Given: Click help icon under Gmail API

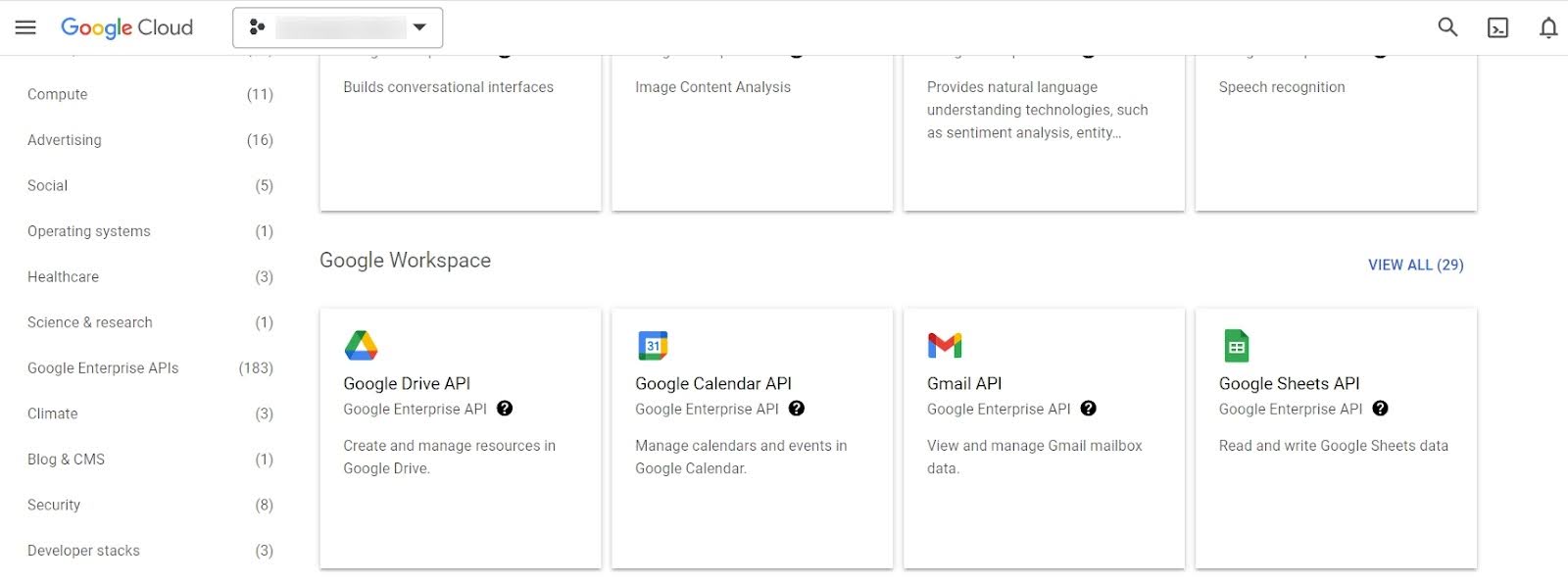Looking at the screenshot, I should tap(1089, 409).
